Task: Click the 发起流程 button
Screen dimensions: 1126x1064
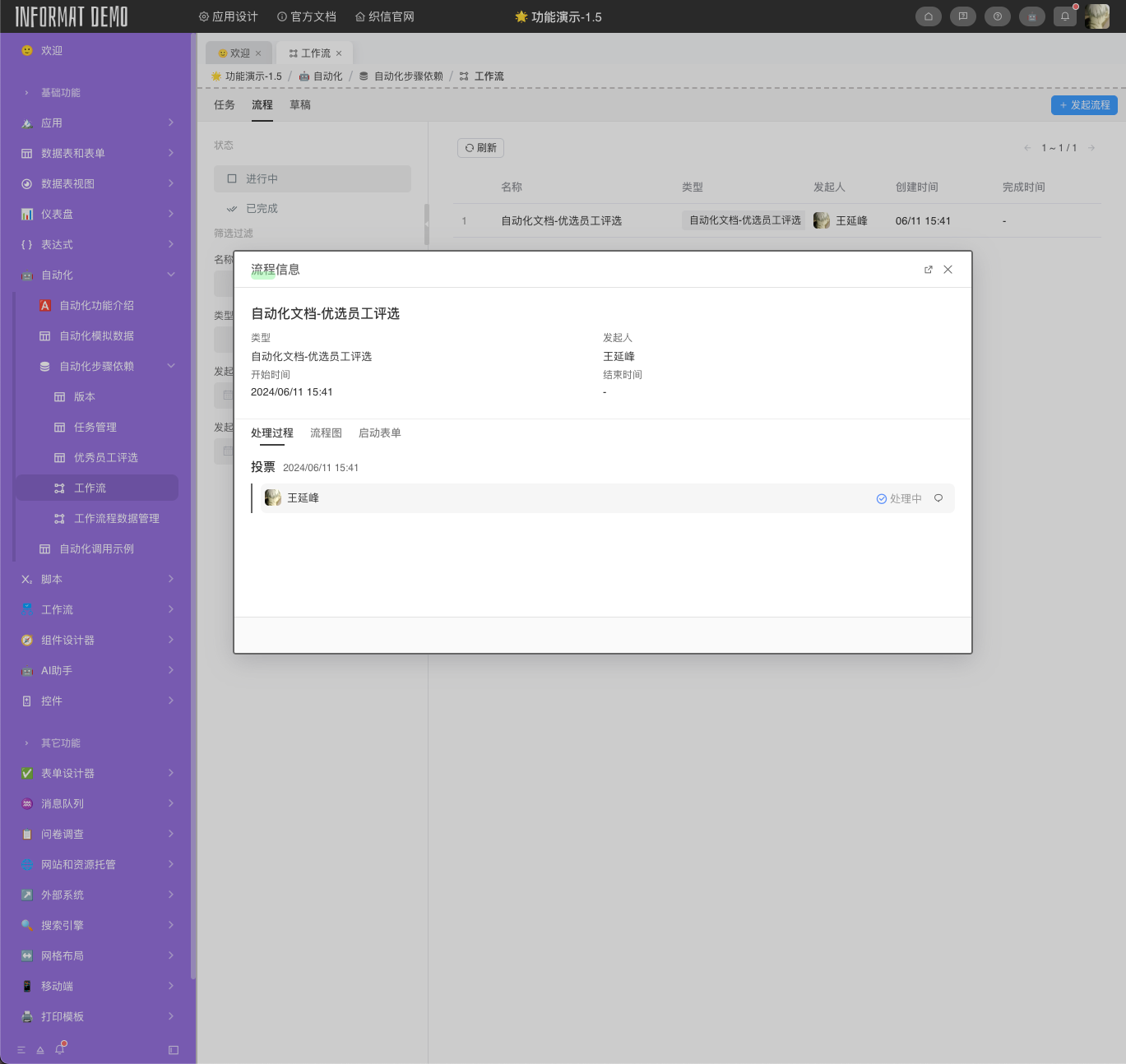Action: coord(1083,105)
